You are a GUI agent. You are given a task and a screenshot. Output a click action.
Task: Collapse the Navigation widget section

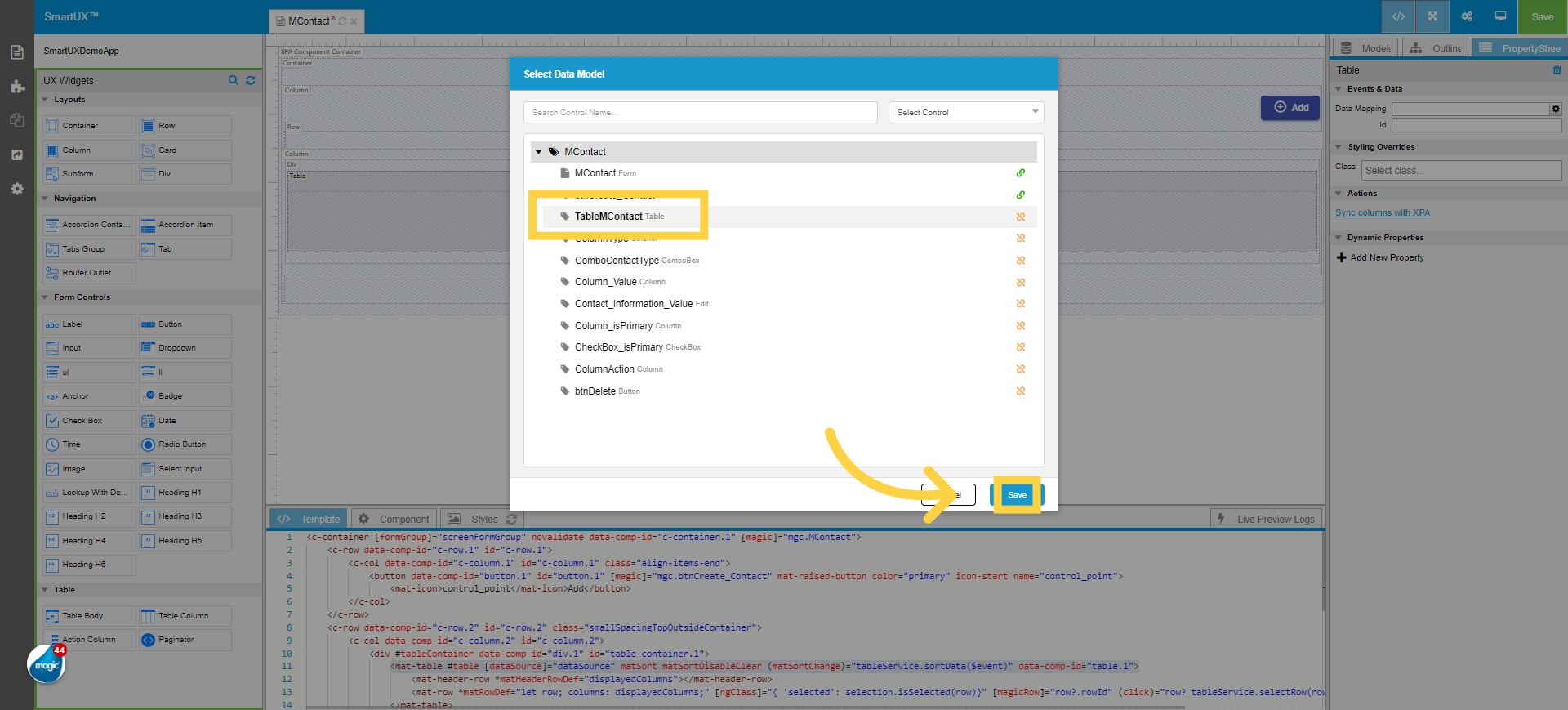click(45, 199)
